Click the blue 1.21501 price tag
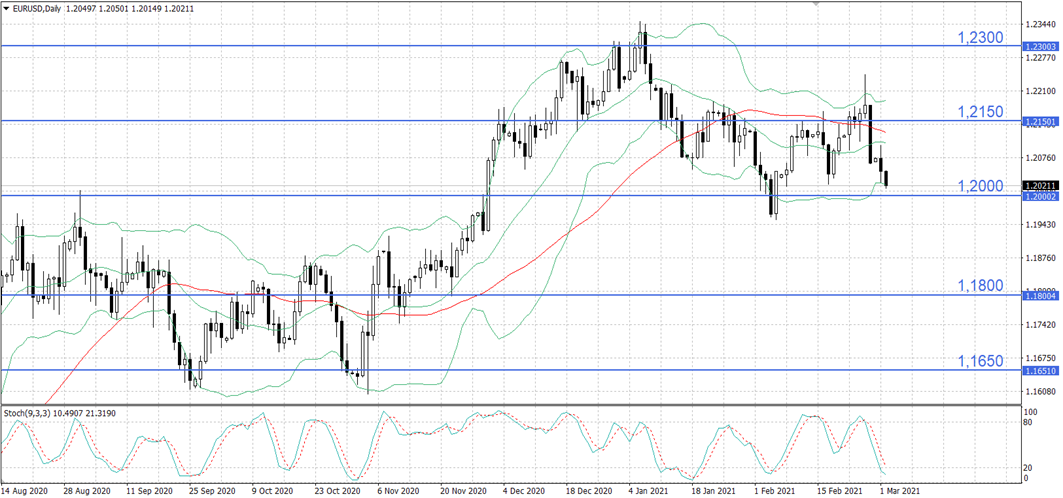Viewport: 1063px width, 498px height. click(1041, 121)
